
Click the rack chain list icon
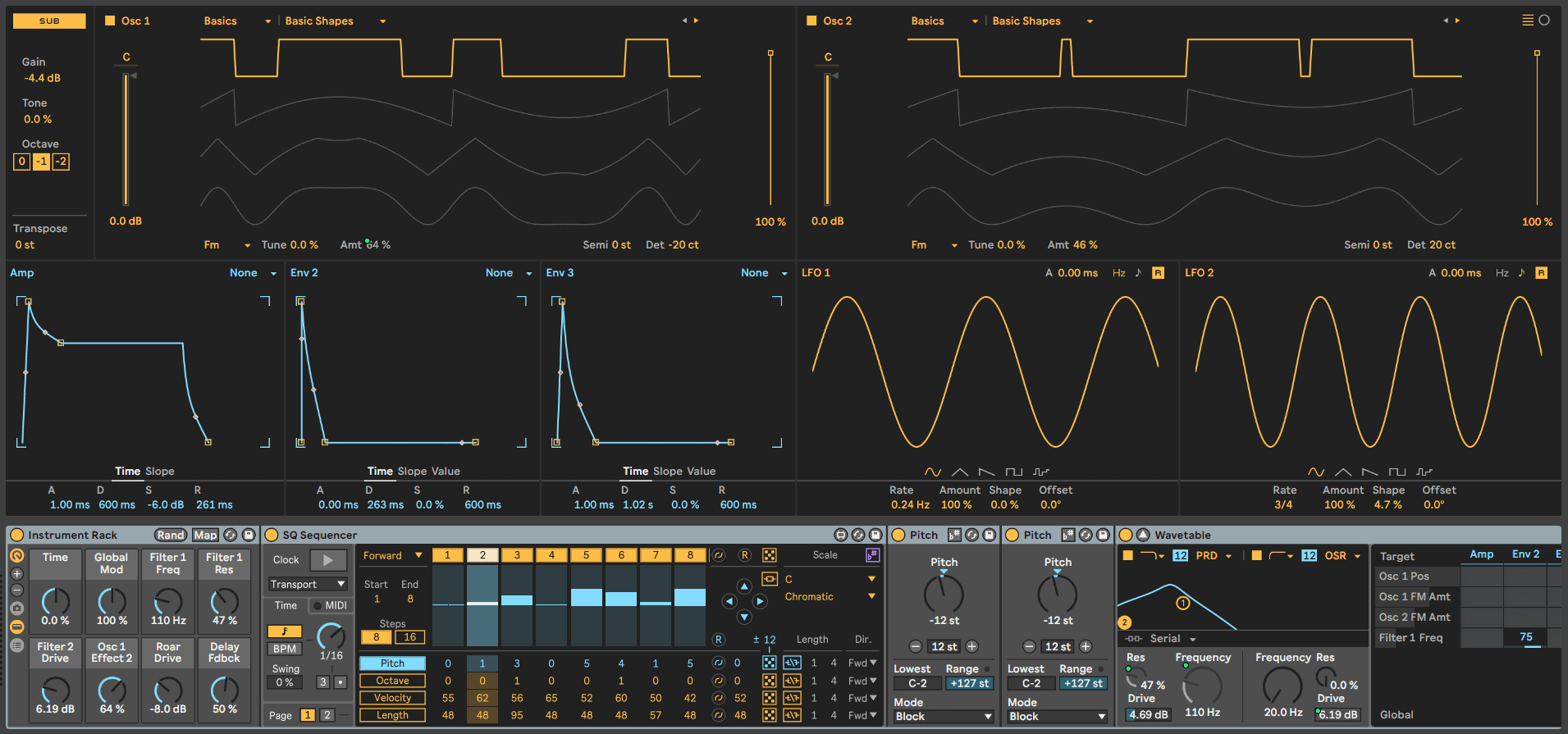point(16,645)
